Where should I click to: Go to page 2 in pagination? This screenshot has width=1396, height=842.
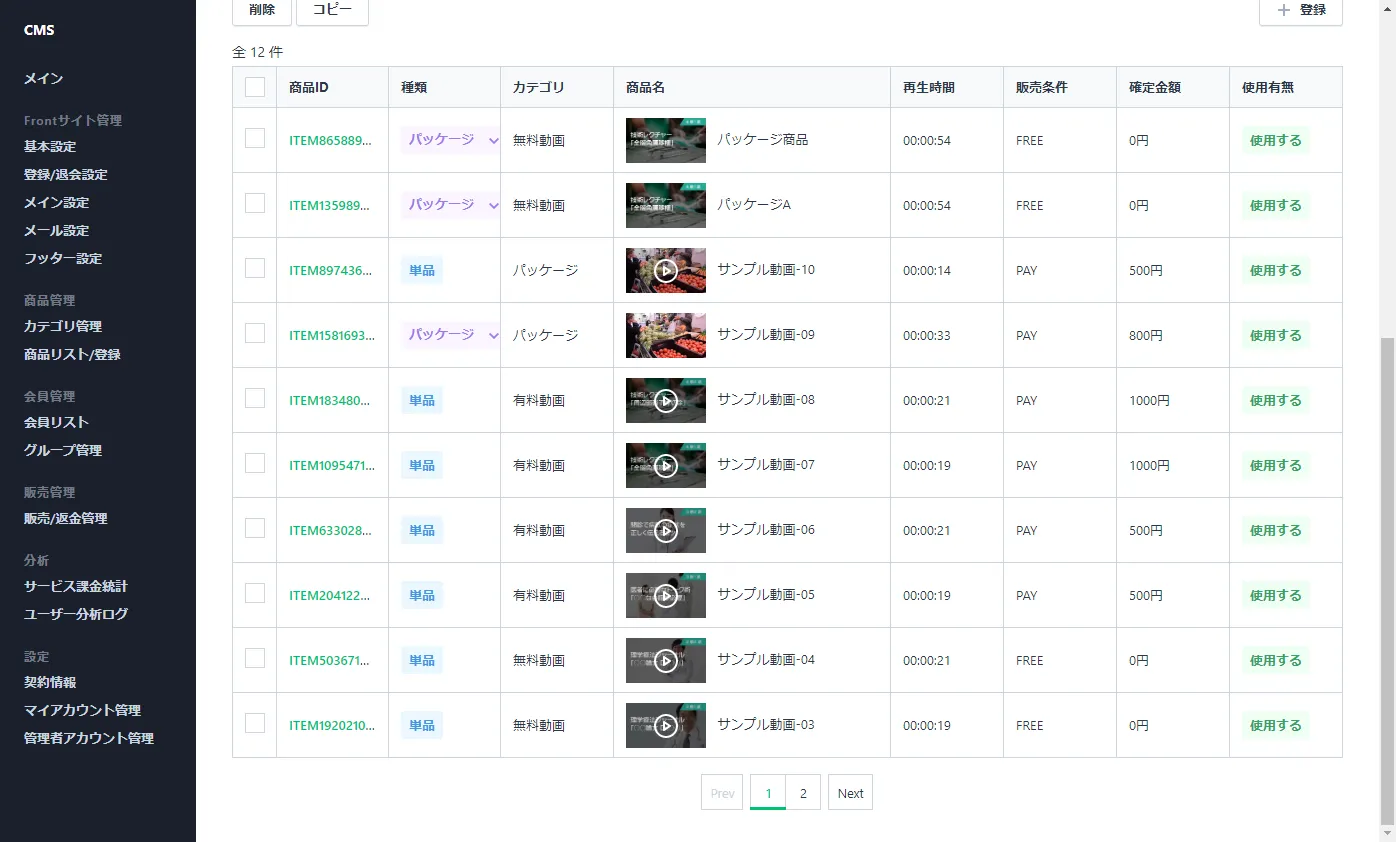coord(803,793)
